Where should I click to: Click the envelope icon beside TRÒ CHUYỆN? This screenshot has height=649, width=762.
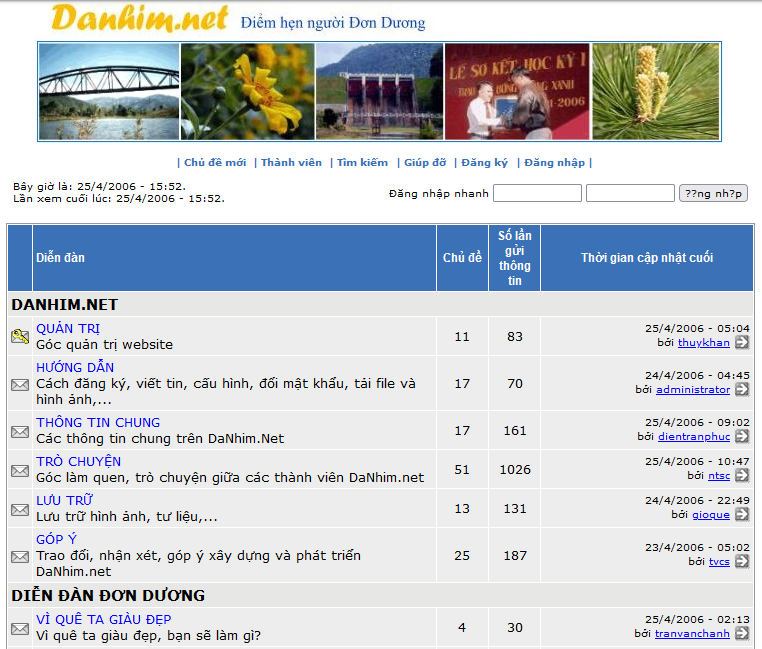tap(20, 470)
